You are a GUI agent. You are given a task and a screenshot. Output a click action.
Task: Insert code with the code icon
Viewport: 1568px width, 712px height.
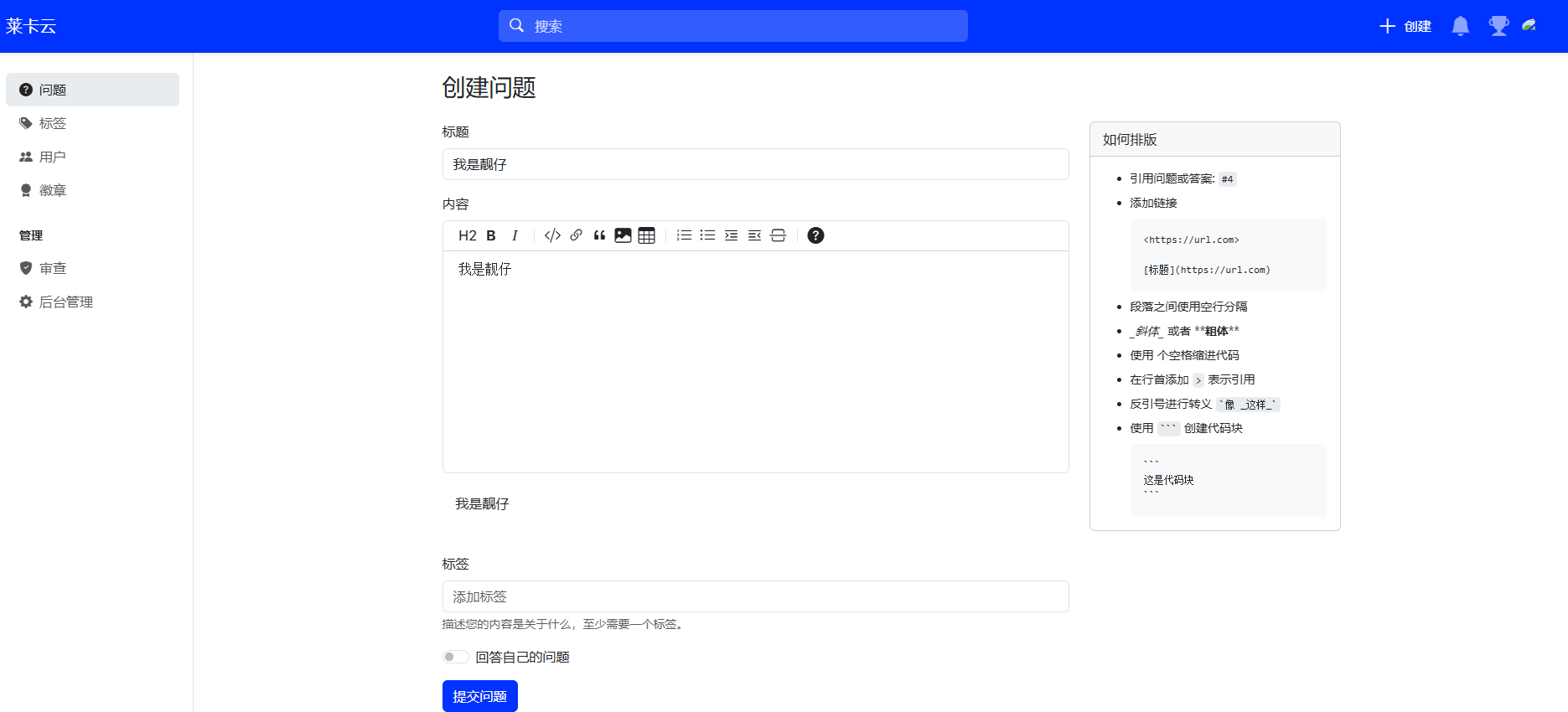[552, 235]
